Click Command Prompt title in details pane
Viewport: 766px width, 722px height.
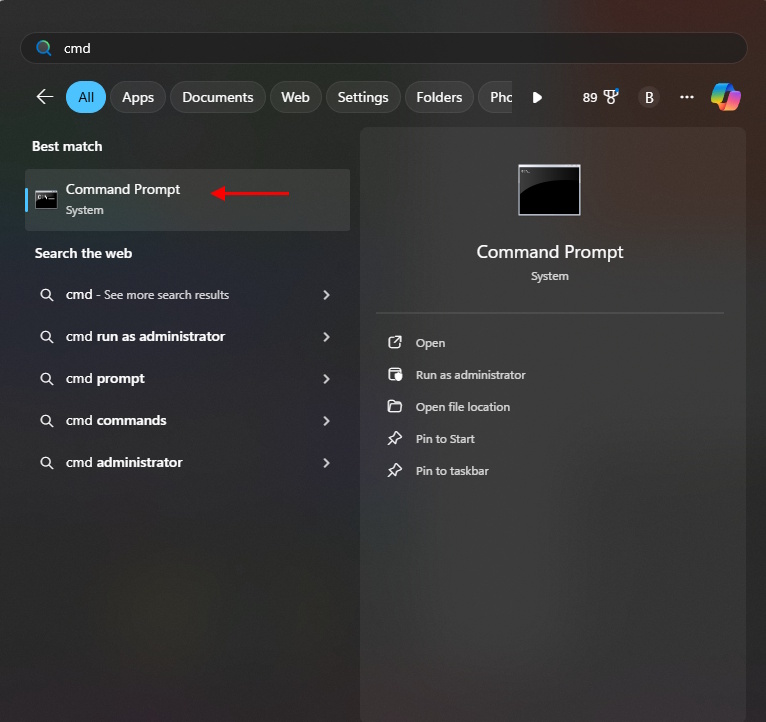[x=550, y=252]
